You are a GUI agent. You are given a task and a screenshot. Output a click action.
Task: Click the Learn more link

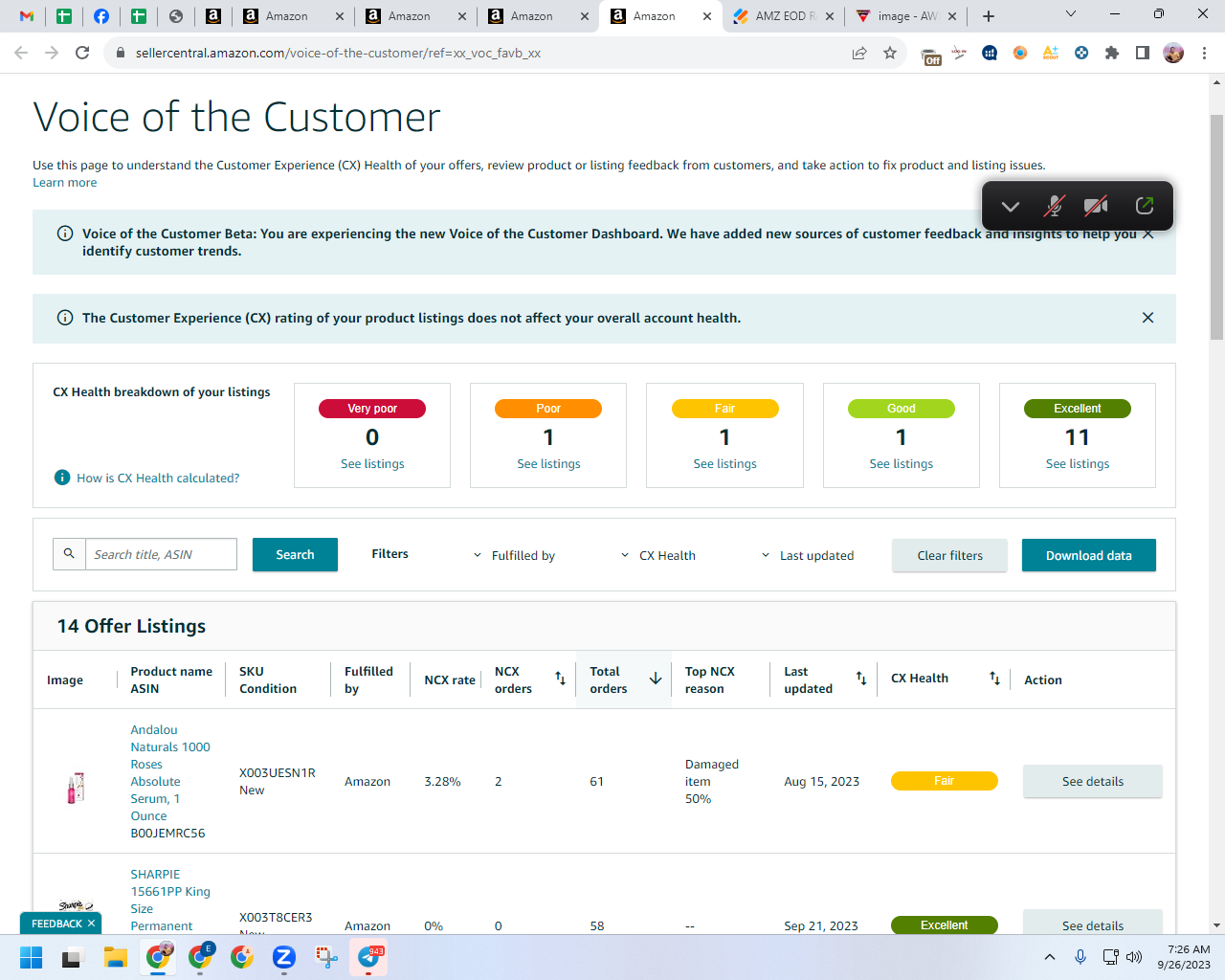tap(65, 183)
